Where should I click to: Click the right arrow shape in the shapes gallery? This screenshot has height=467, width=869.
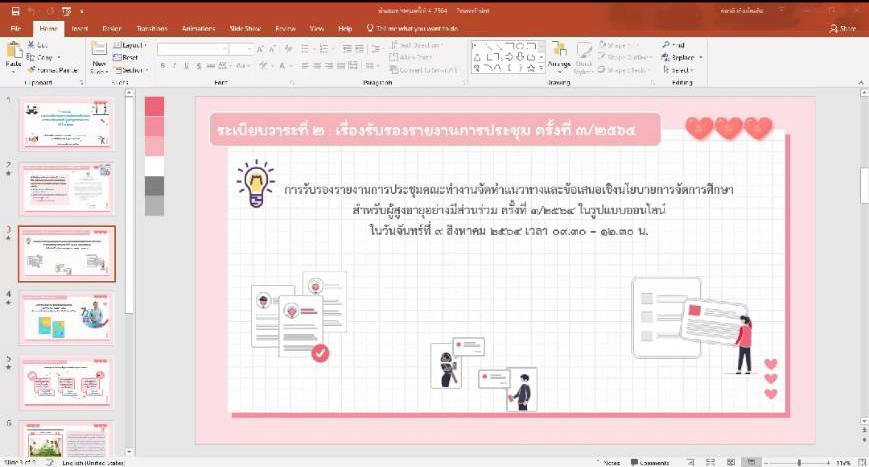pos(509,57)
